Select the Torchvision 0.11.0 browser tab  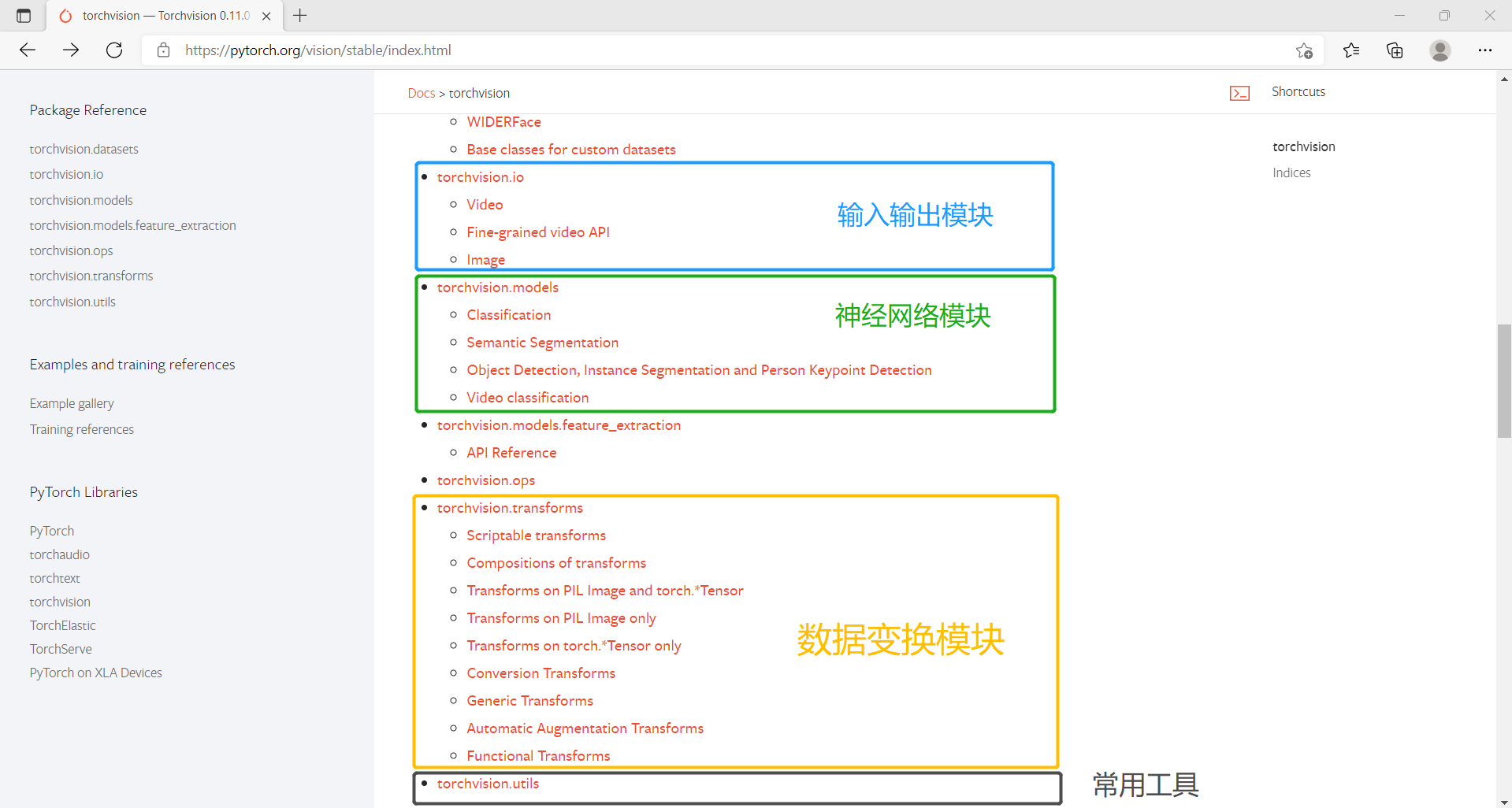click(158, 15)
